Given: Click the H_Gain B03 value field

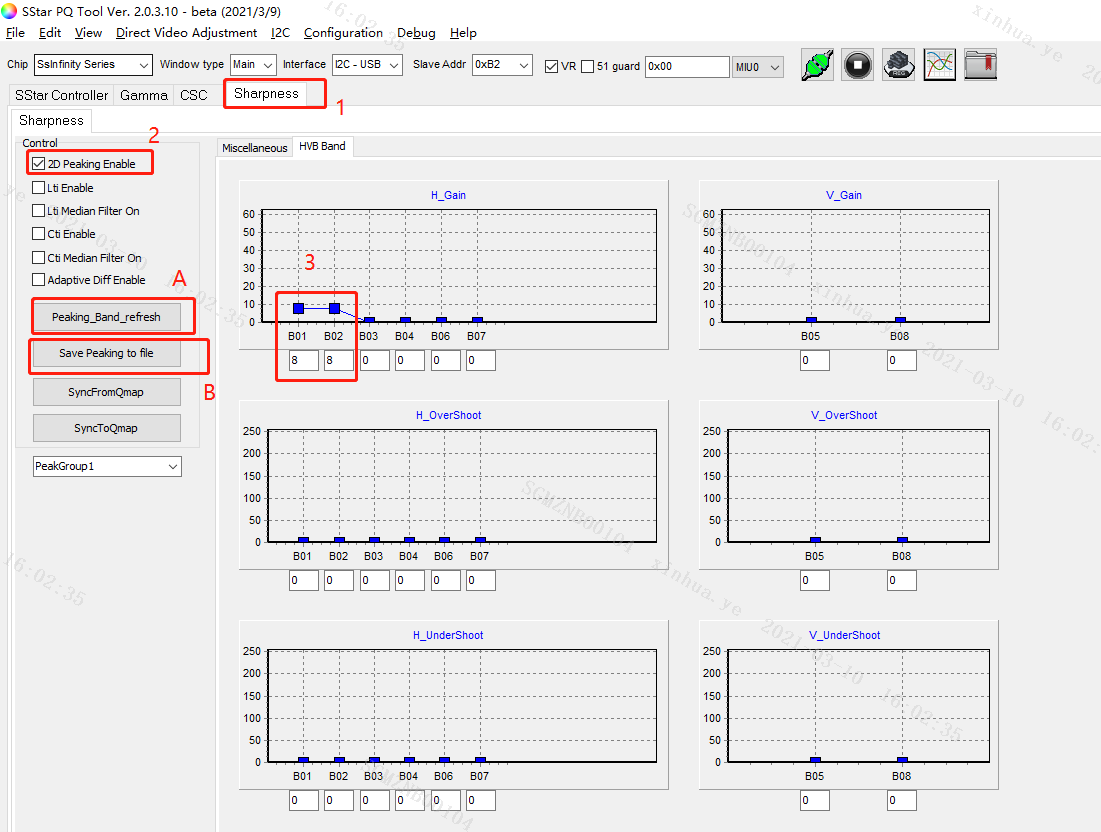Looking at the screenshot, I should [374, 360].
